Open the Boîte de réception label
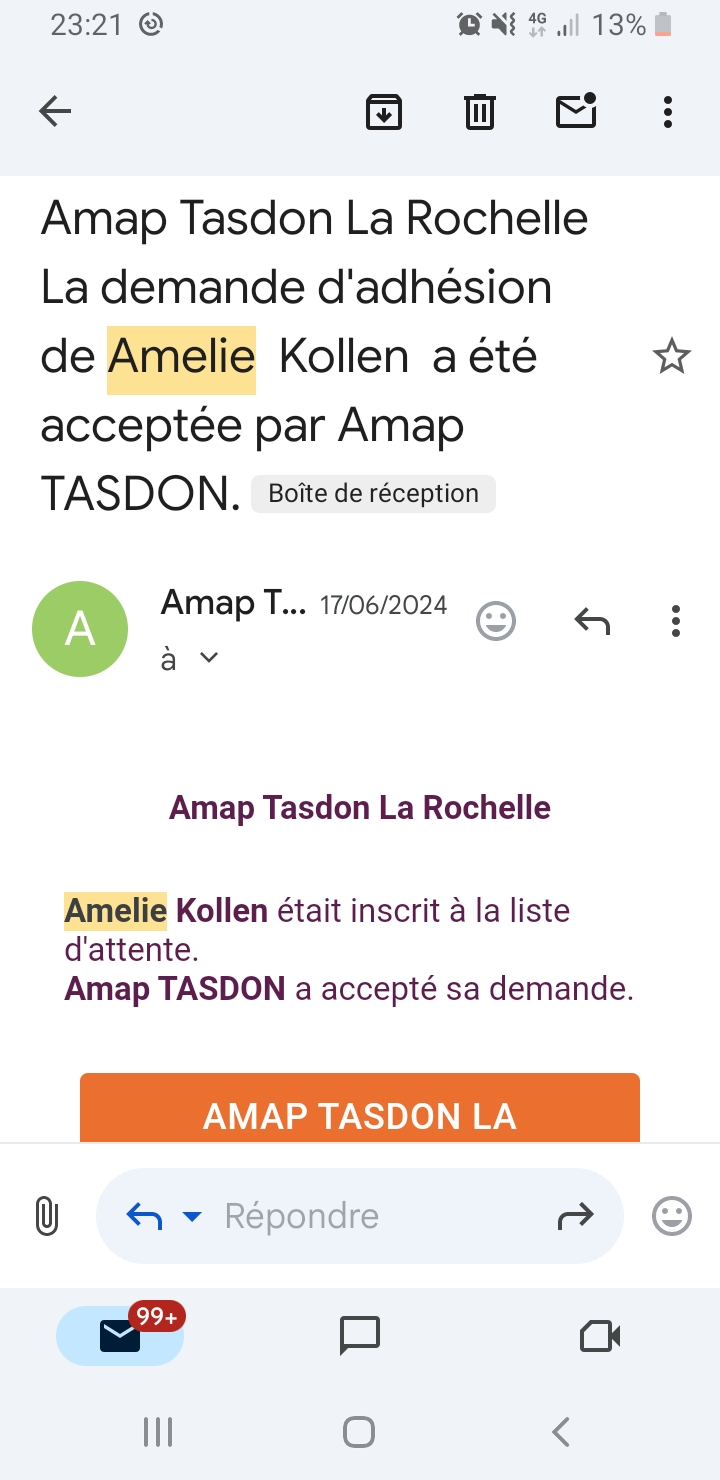 click(x=373, y=494)
